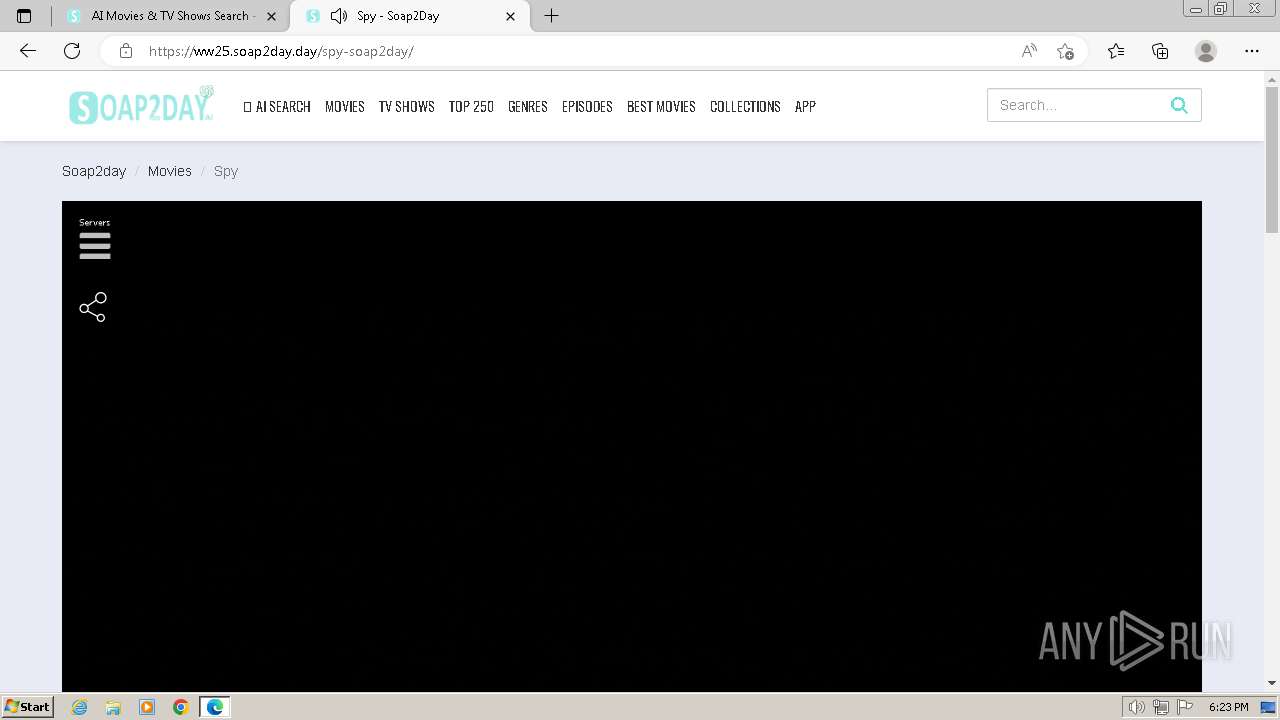The width and height of the screenshot is (1280, 720).
Task: Click the Soap2Day site logo
Action: click(x=141, y=105)
